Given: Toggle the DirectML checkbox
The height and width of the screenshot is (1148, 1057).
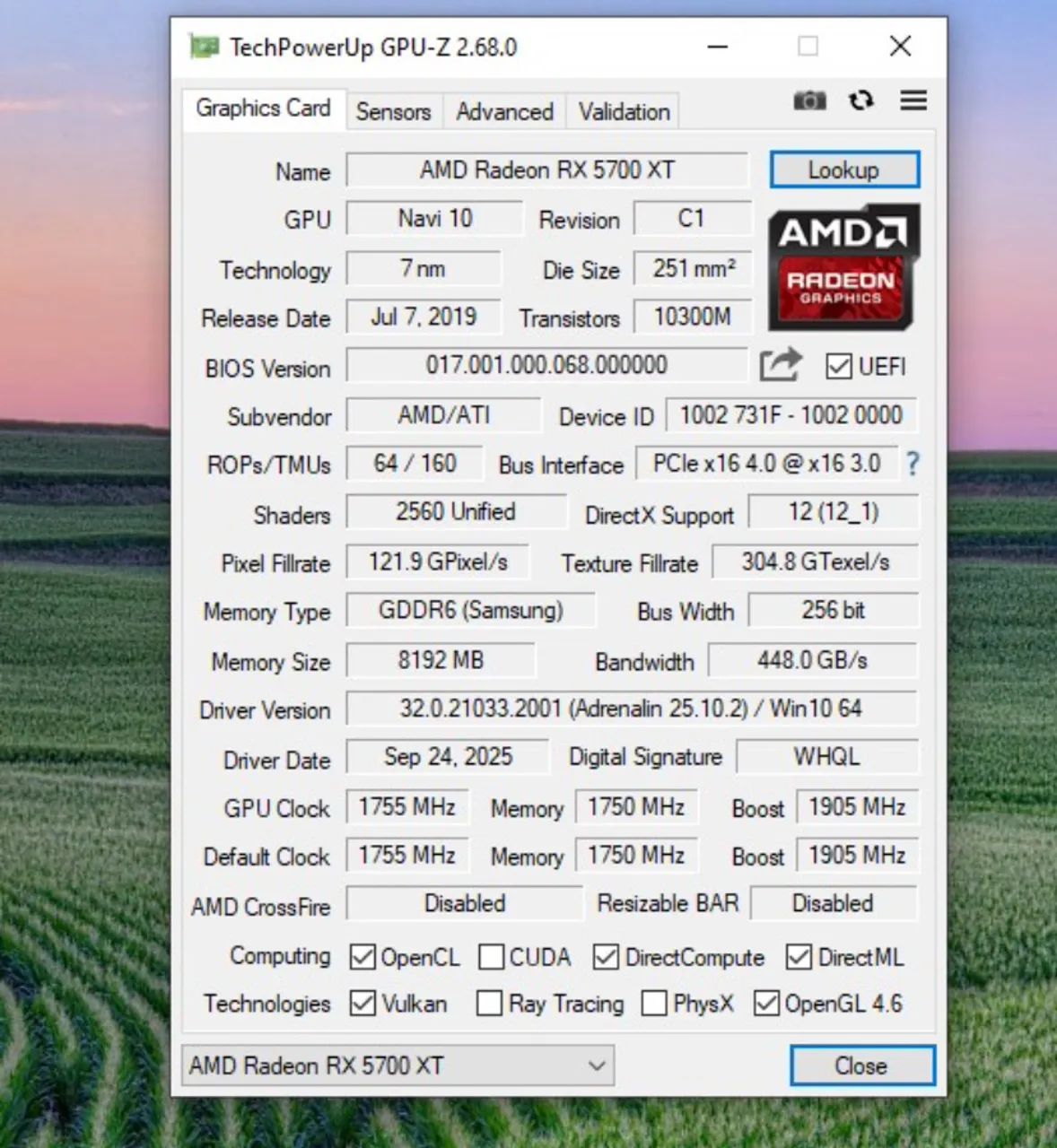Looking at the screenshot, I should click(799, 957).
